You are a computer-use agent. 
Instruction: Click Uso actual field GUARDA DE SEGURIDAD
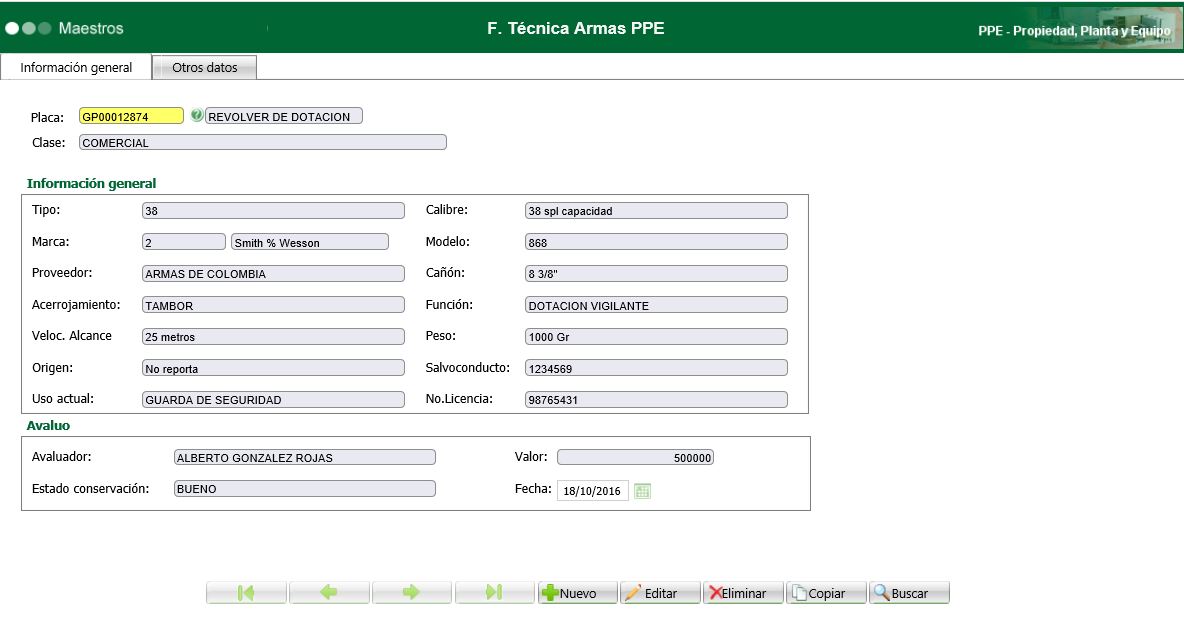pos(273,399)
